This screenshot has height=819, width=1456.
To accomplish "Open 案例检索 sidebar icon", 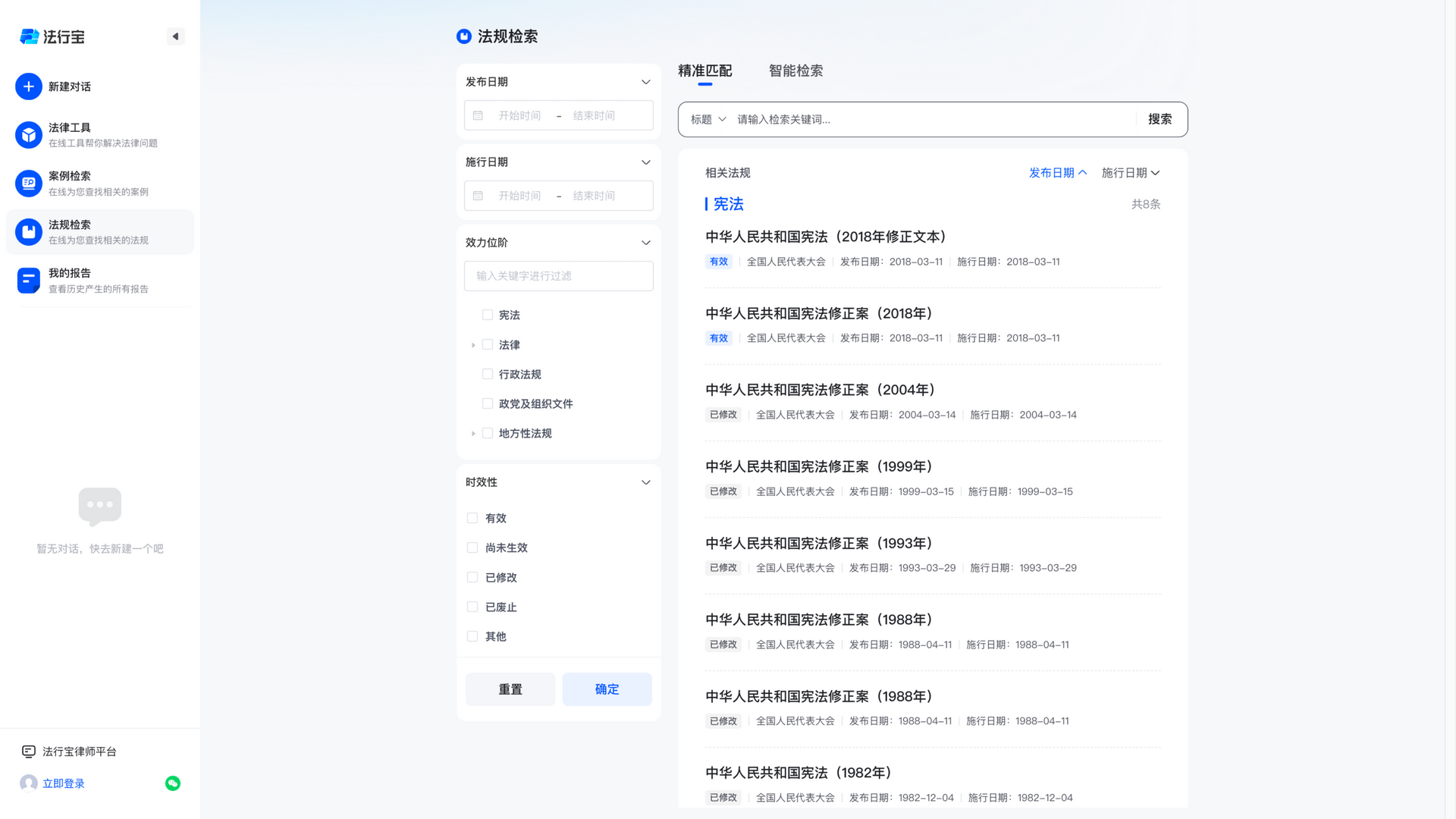I will (29, 184).
